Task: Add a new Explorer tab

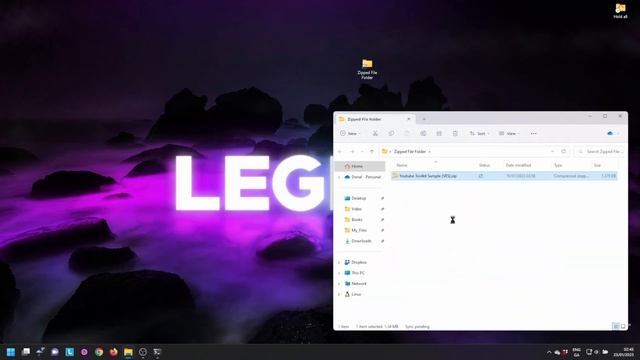Action: coord(424,119)
